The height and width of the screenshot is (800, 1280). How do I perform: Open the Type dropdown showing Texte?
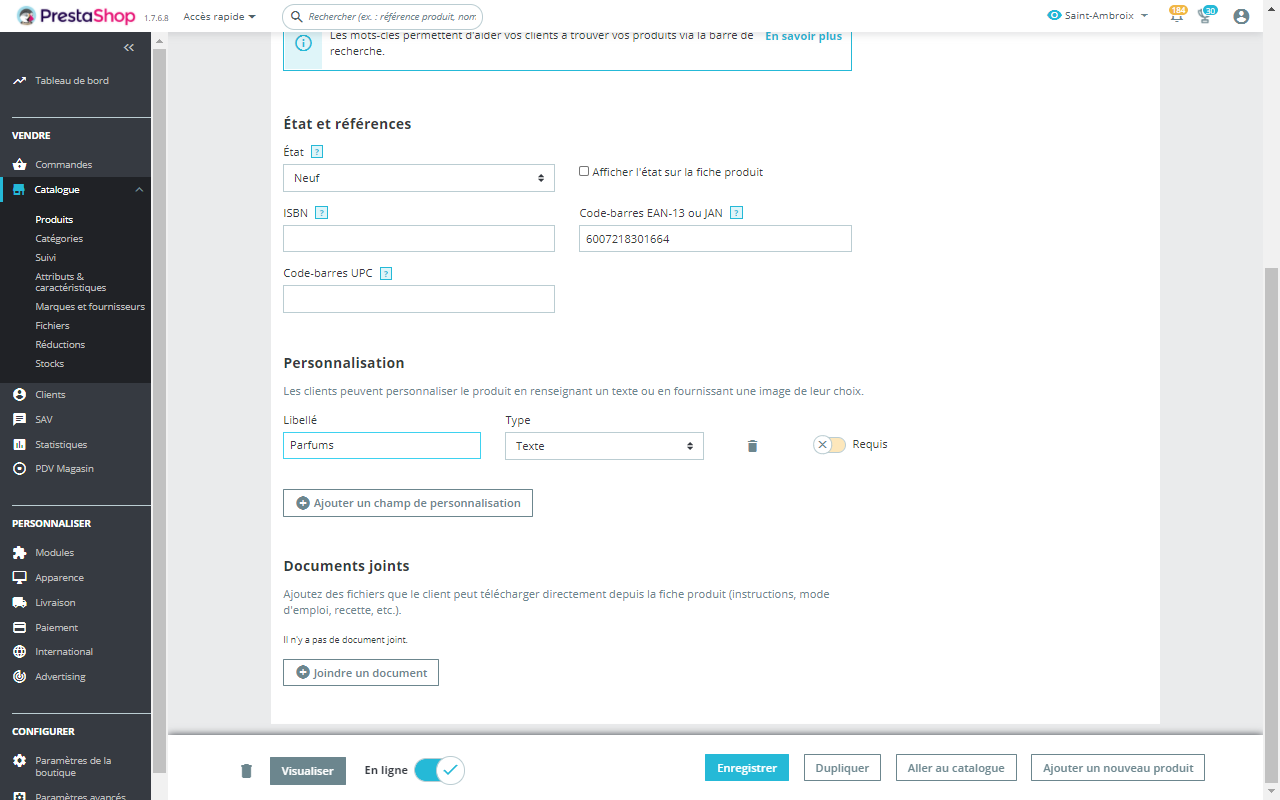click(x=604, y=446)
